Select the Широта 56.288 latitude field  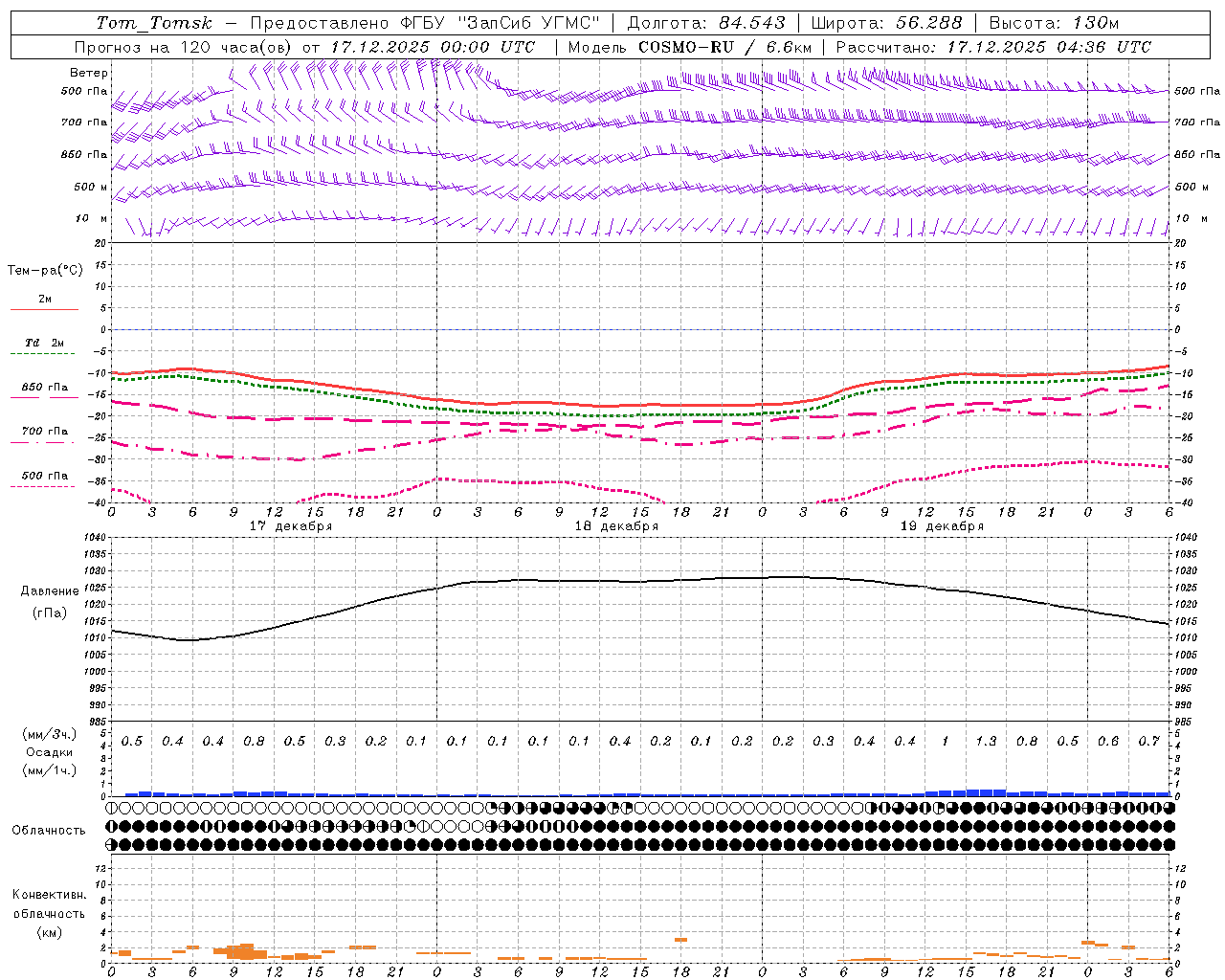coord(886,23)
